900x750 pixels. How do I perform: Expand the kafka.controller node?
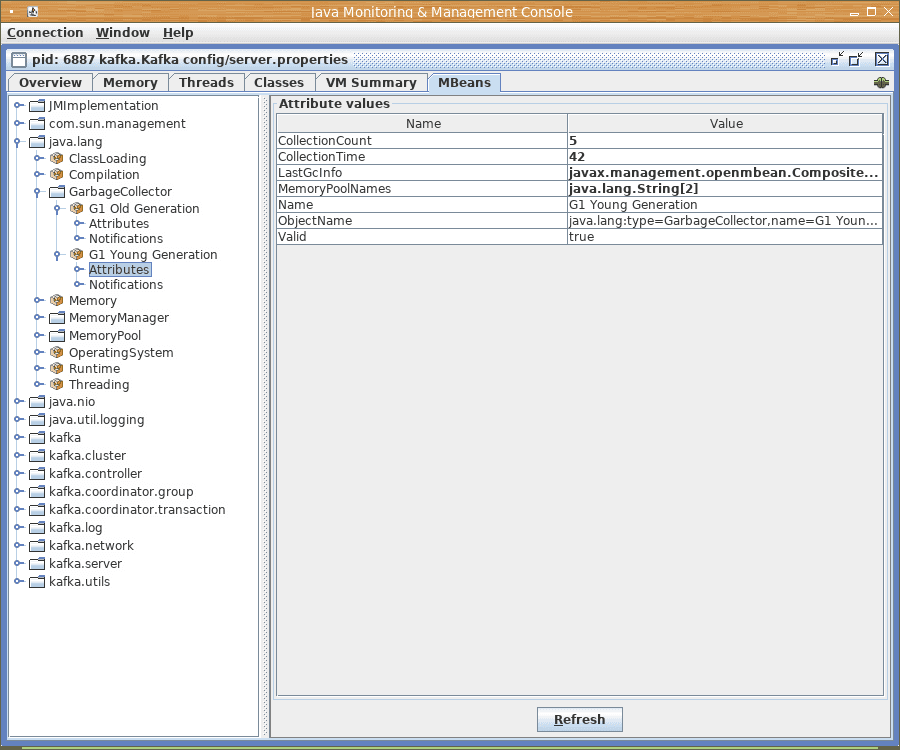tap(18, 473)
